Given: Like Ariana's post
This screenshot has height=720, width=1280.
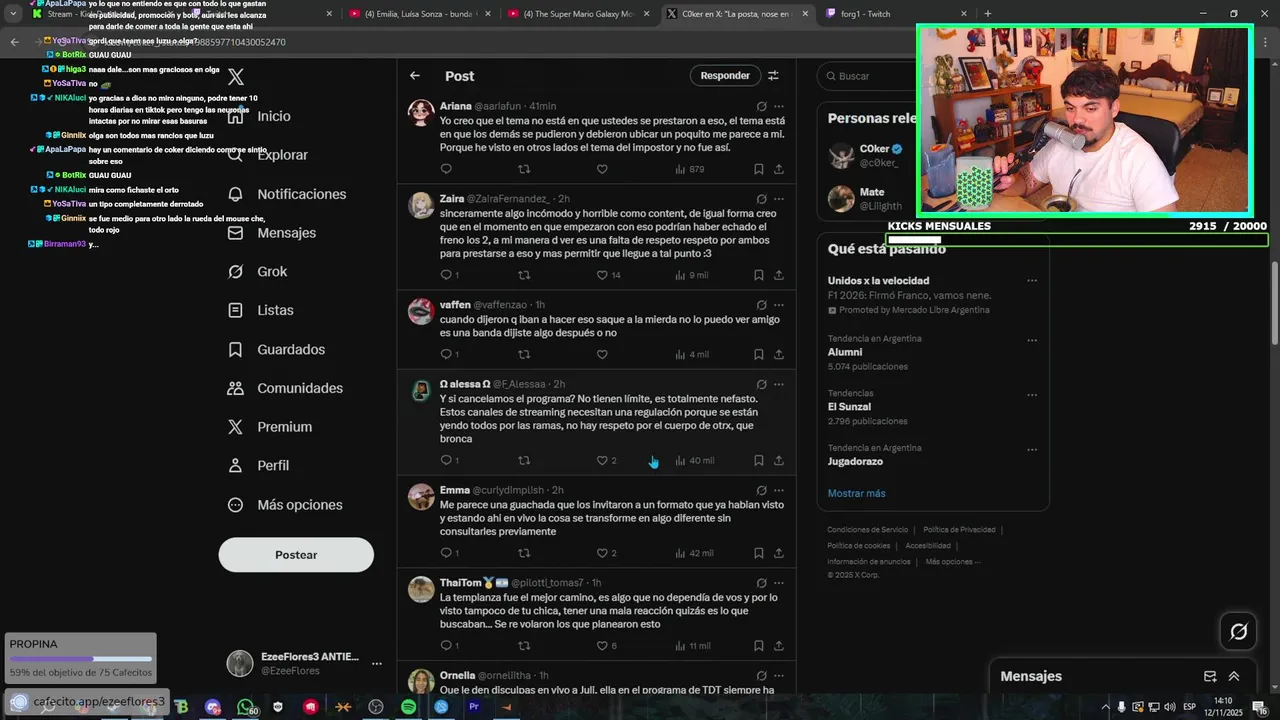Looking at the screenshot, I should 602,169.
